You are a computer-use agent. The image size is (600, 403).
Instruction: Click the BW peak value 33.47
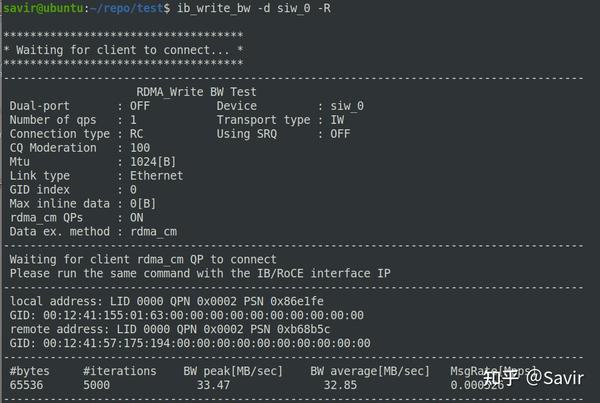(213, 384)
